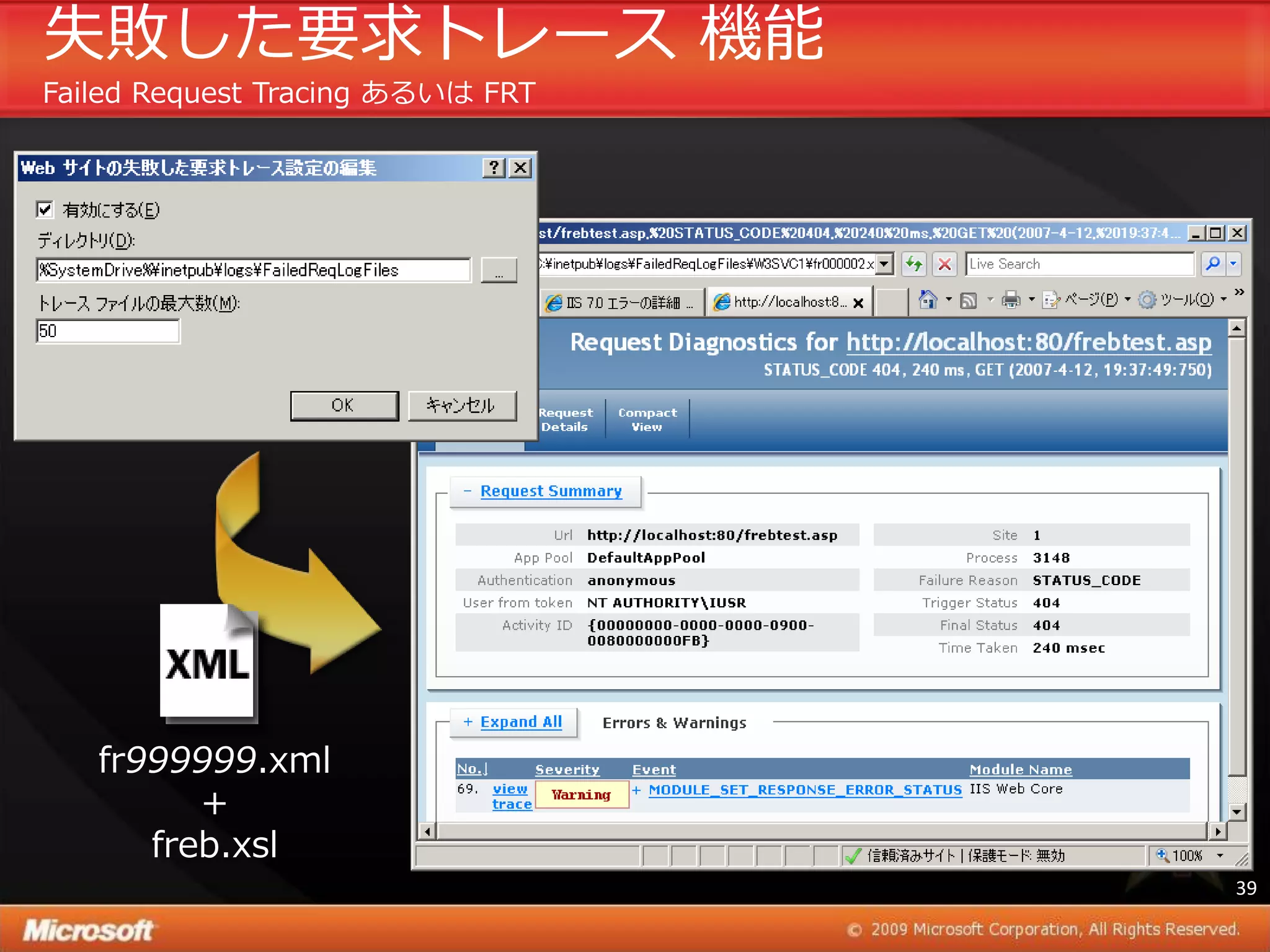Open the MODULE_SET_RESPONSE_ERROR_STATUS event link

805,790
